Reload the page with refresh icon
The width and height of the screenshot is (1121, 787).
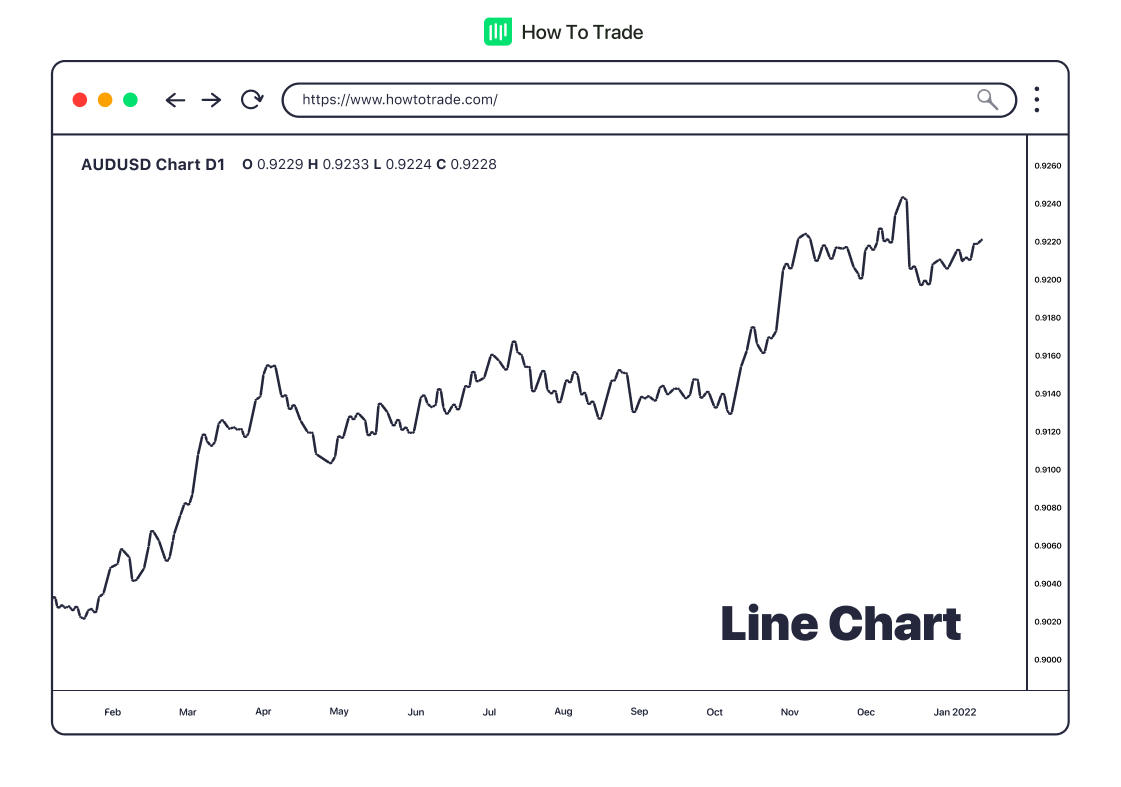pos(252,100)
